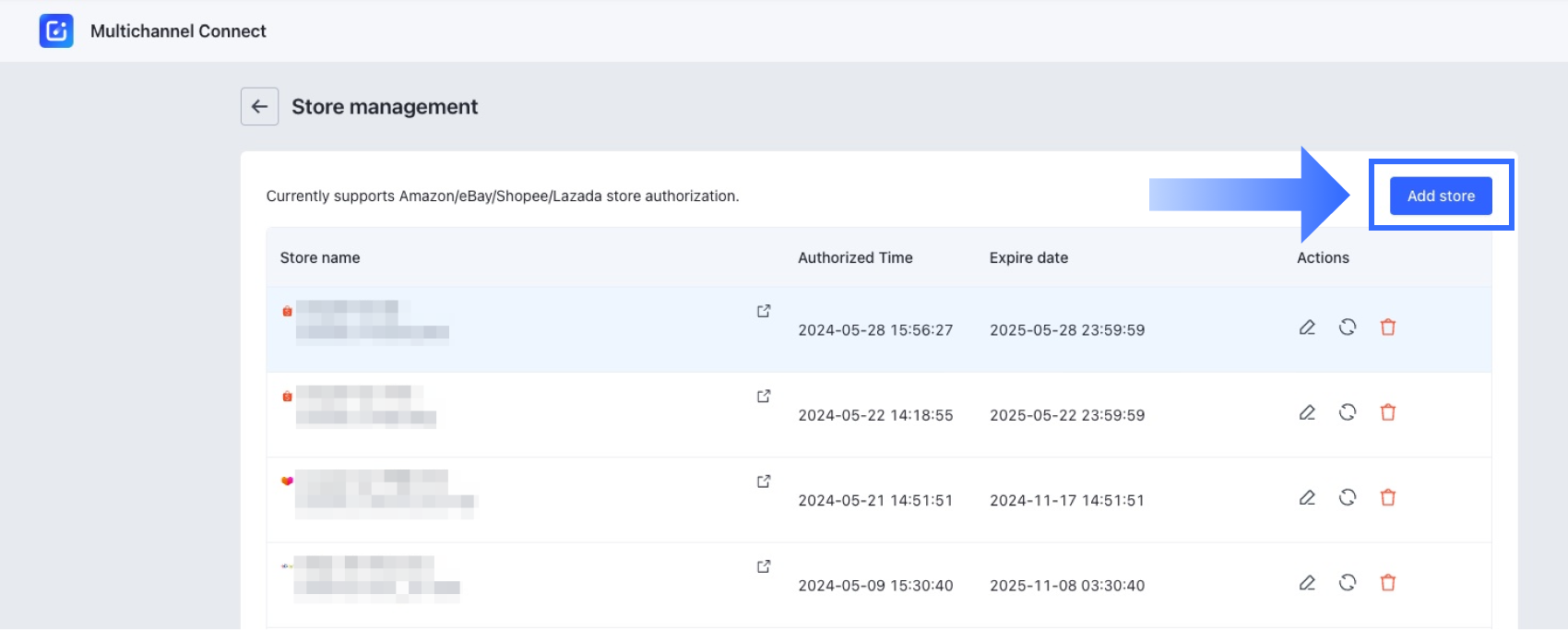Image resolution: width=1568 pixels, height=630 pixels.
Task: Edit the store authorized 2024-05-22
Action: [x=1307, y=412]
